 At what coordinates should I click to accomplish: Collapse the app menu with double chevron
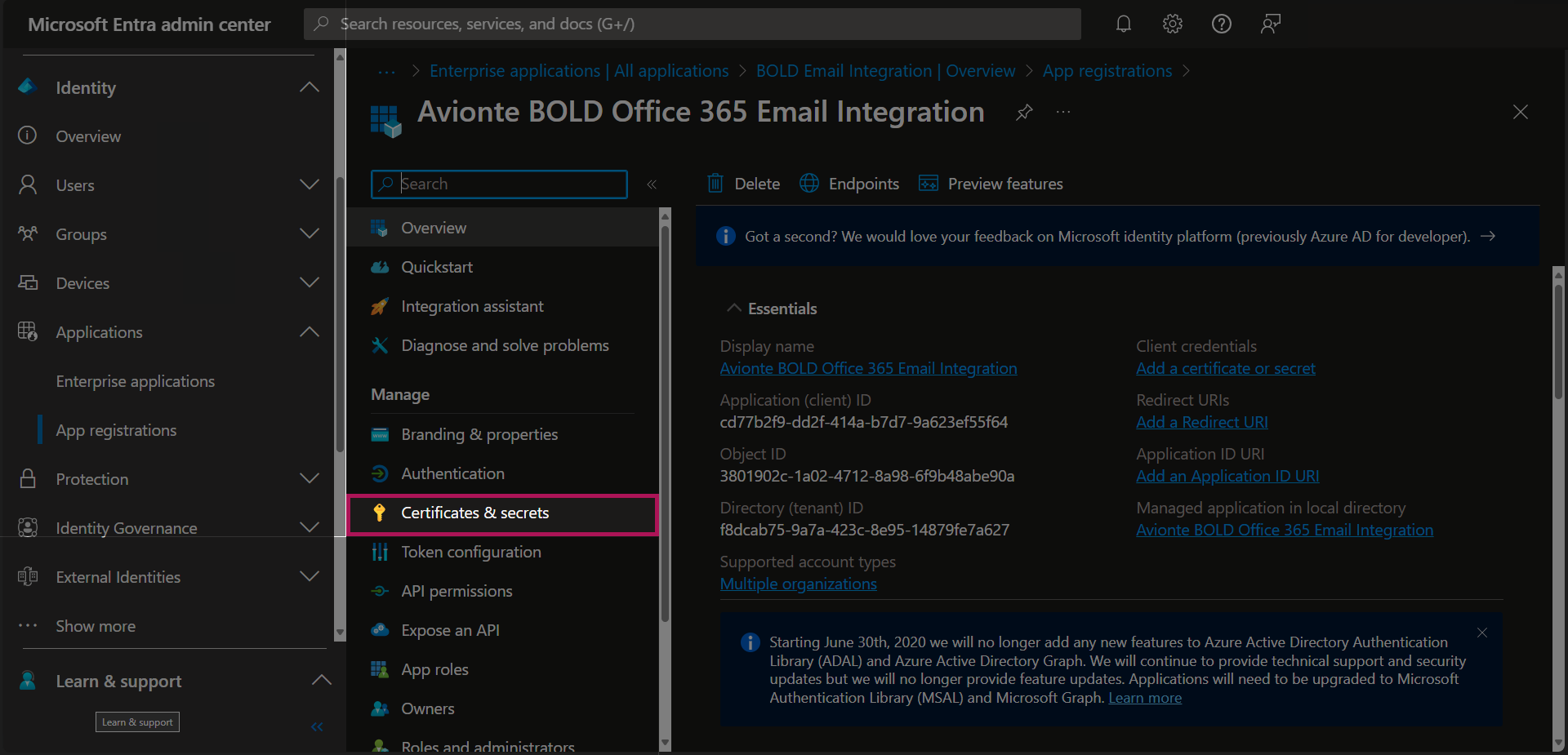[652, 184]
